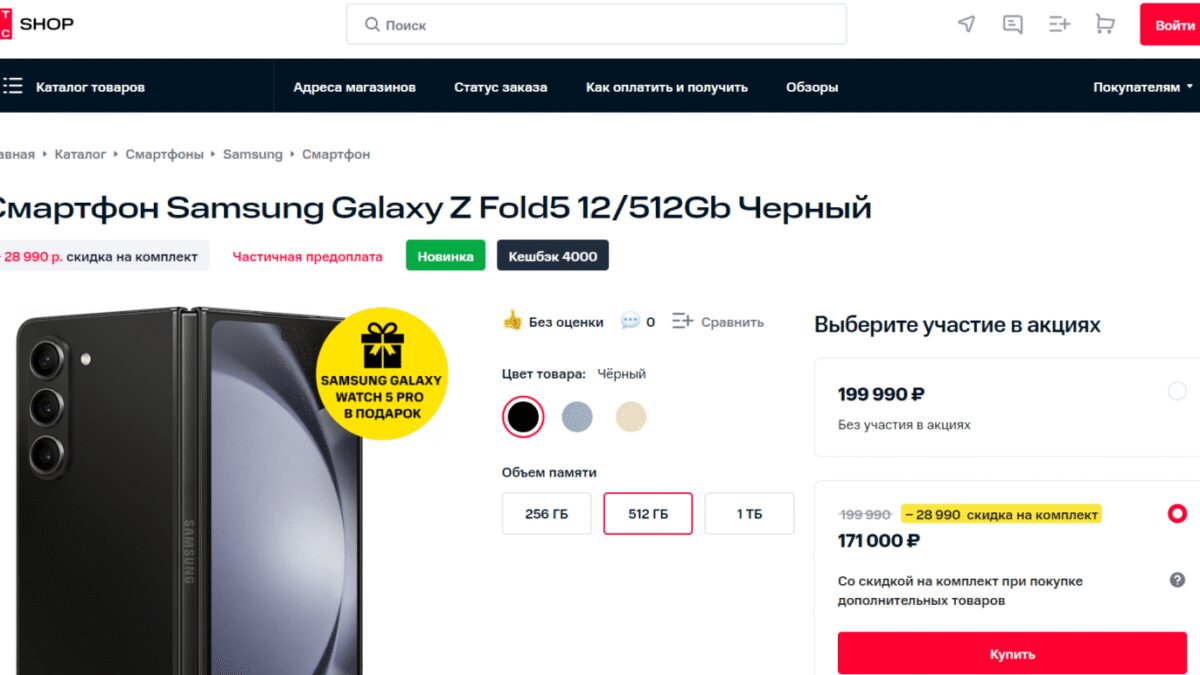Image resolution: width=1200 pixels, height=675 pixels.
Task: Choose the 256 ГБ memory option
Action: (x=546, y=514)
